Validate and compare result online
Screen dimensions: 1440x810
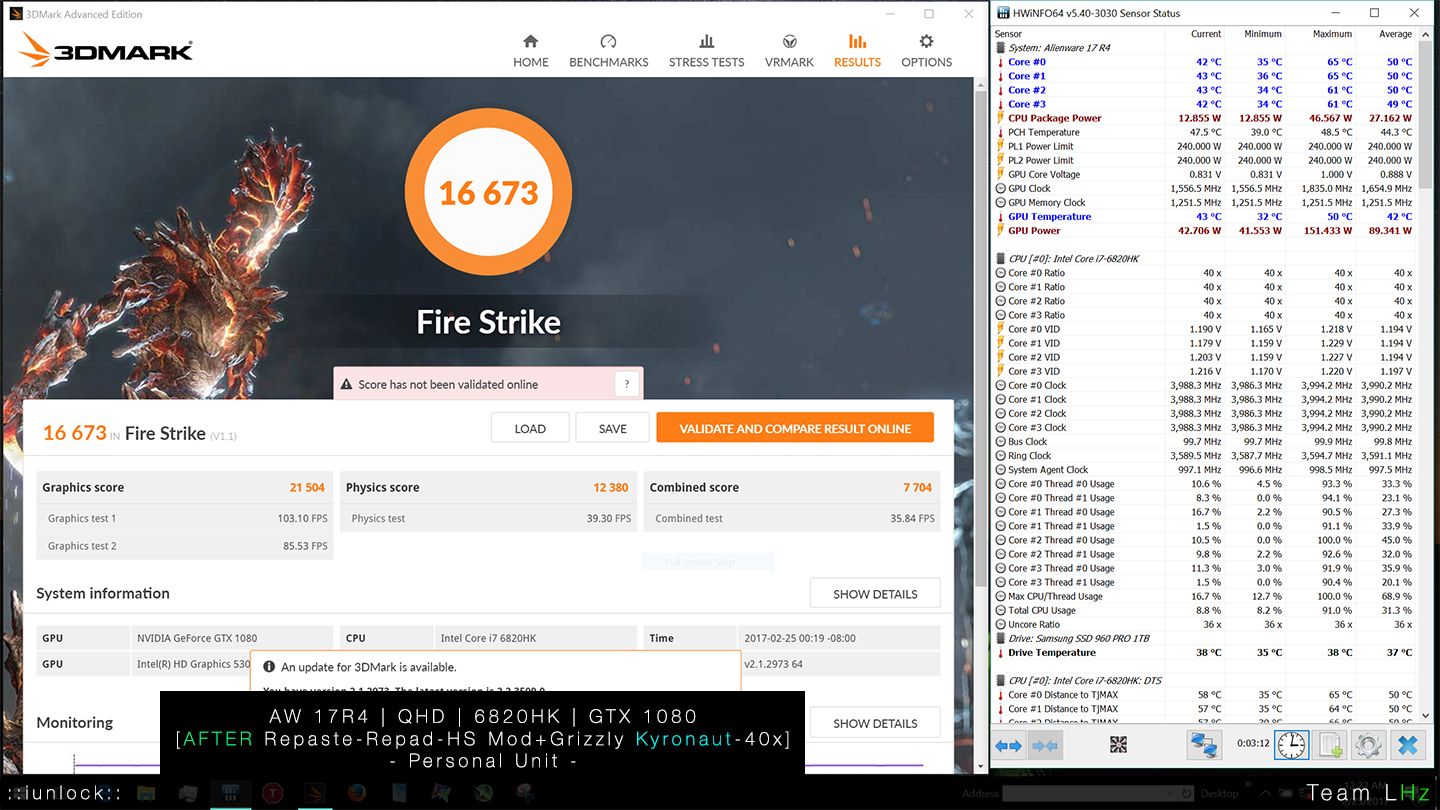pyautogui.click(x=795, y=428)
